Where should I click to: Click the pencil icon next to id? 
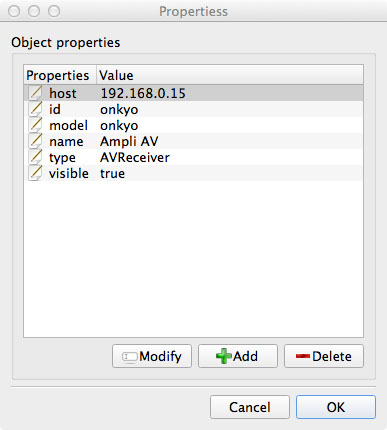pyautogui.click(x=35, y=109)
